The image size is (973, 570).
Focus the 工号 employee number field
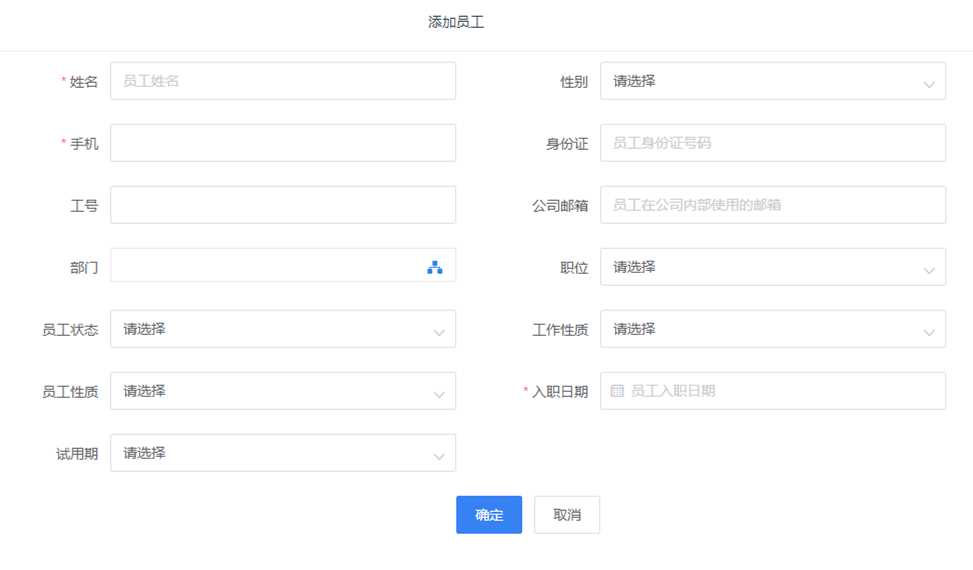point(283,205)
